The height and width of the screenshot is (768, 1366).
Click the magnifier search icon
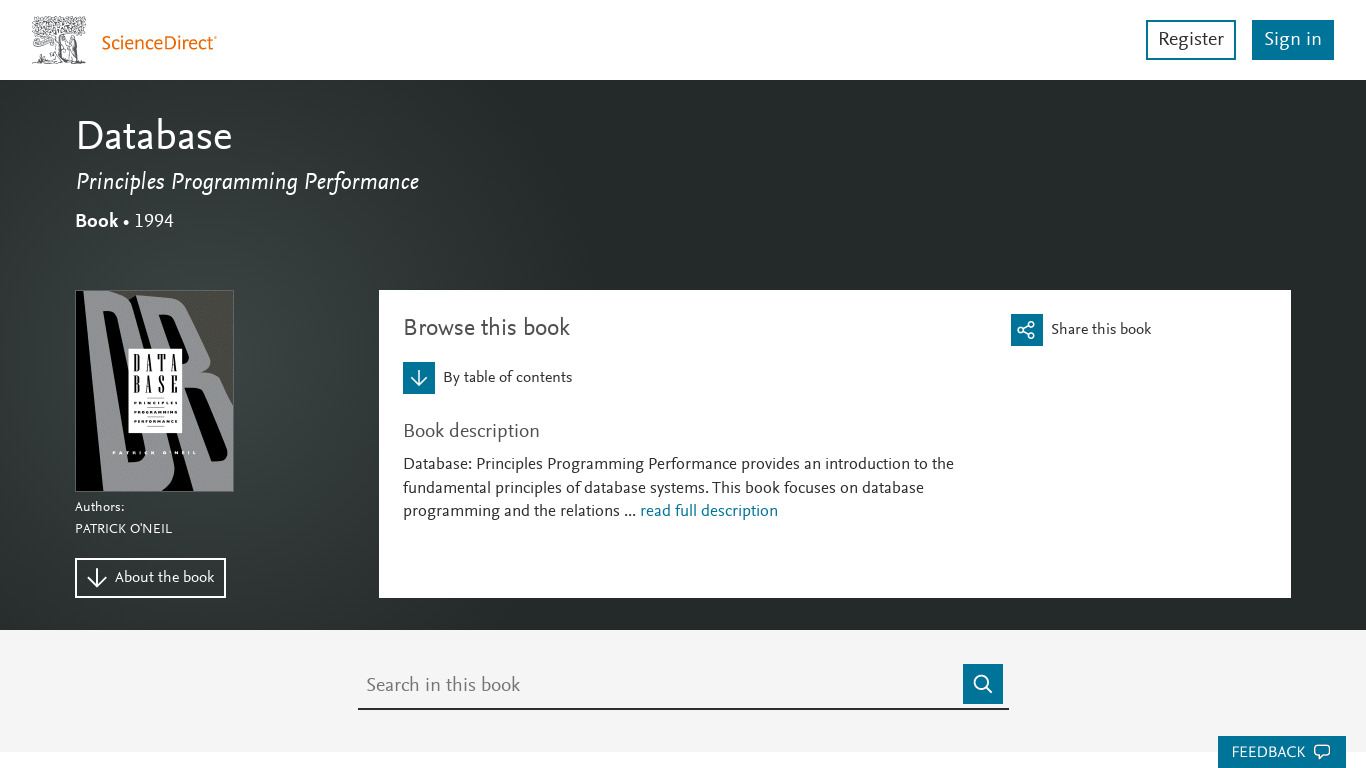982,684
